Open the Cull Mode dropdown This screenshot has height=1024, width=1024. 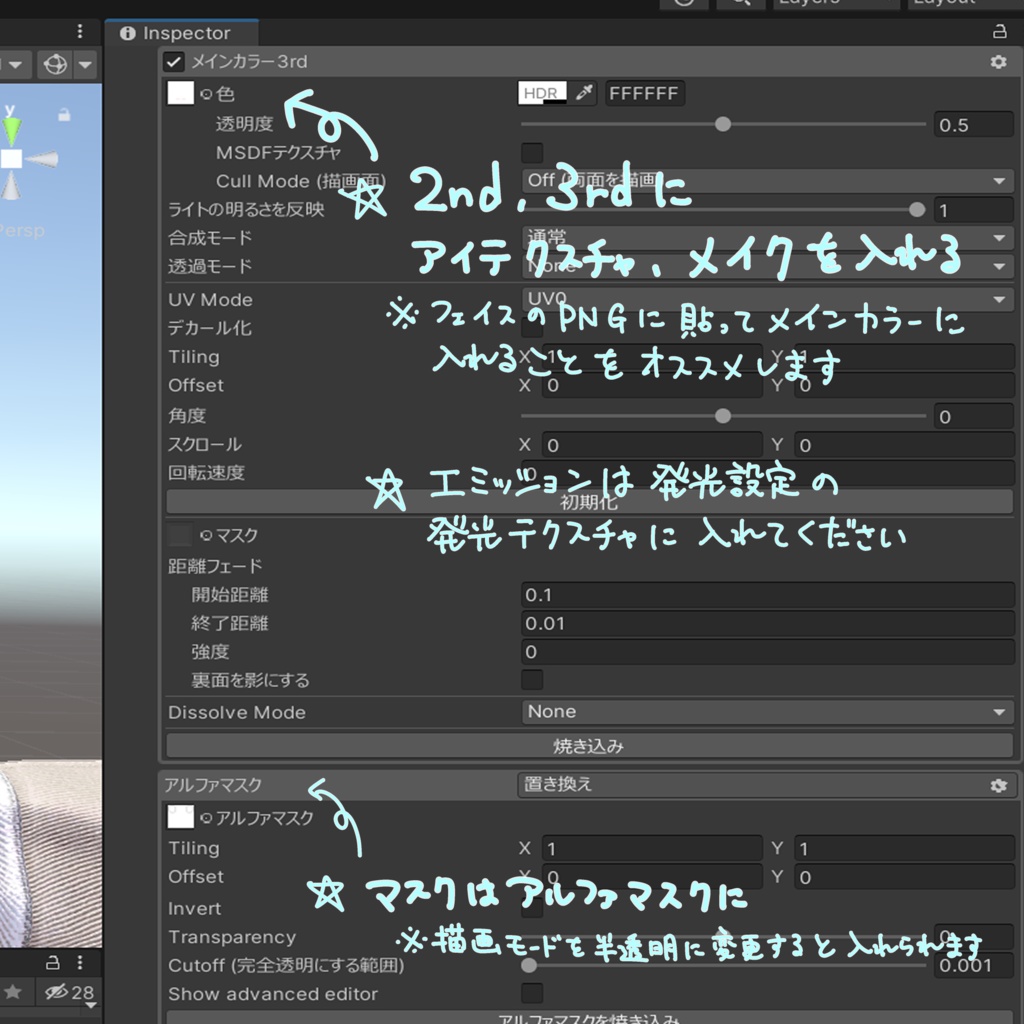[x=767, y=181]
